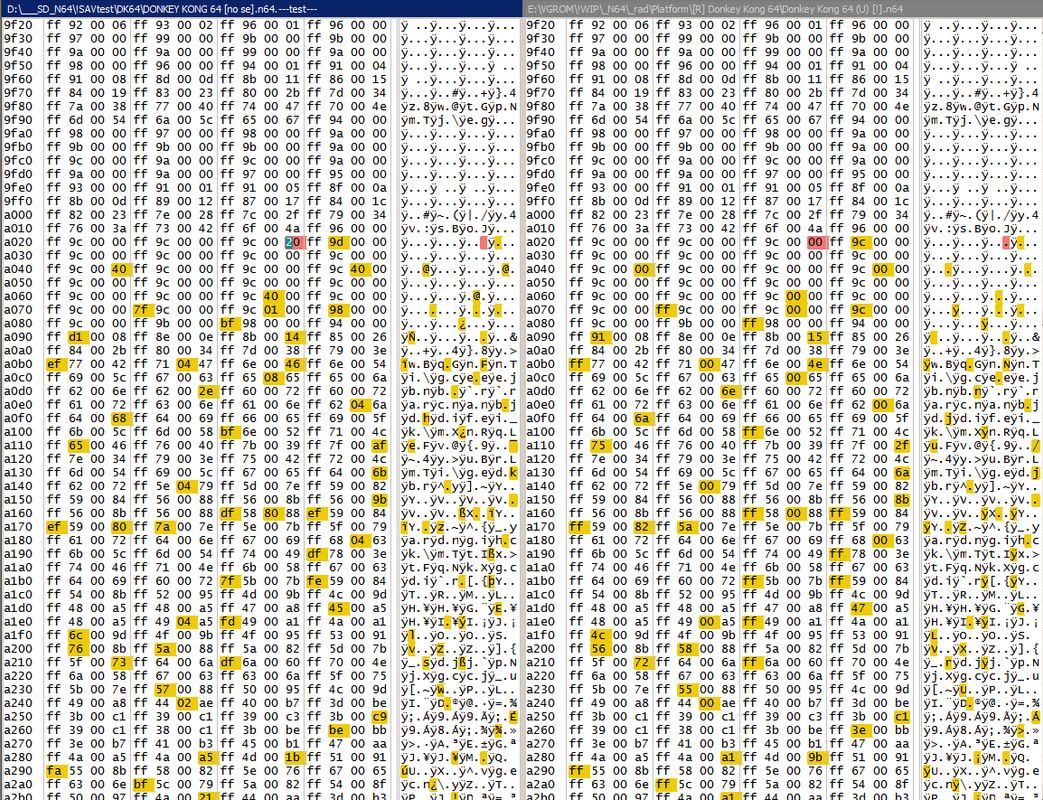Select byte fe in left row a1b0
This screenshot has width=1043, height=800.
[x=315, y=581]
